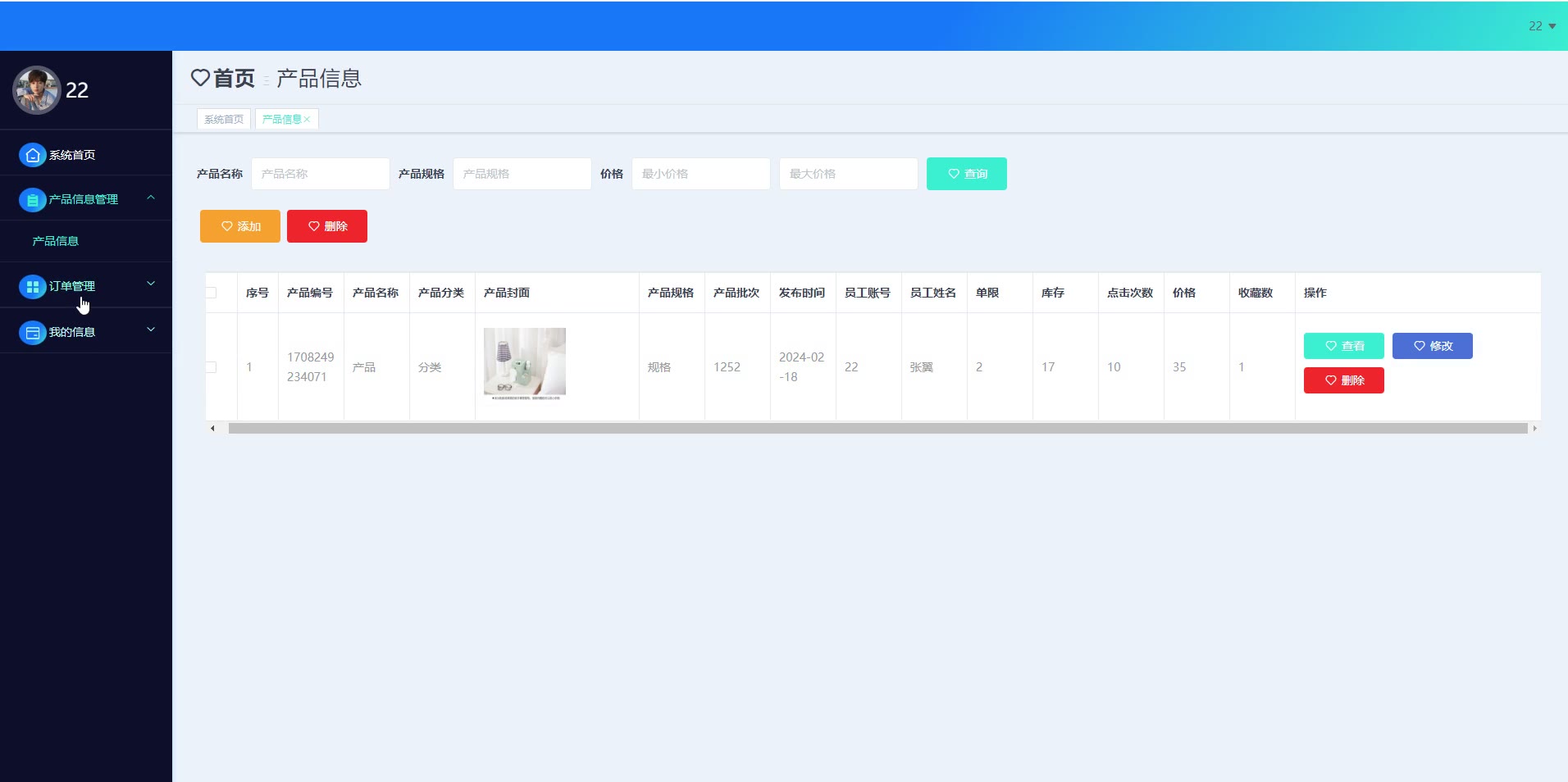Viewport: 1568px width, 782px height.
Task: Collapse the product info management menu
Action: point(151,198)
